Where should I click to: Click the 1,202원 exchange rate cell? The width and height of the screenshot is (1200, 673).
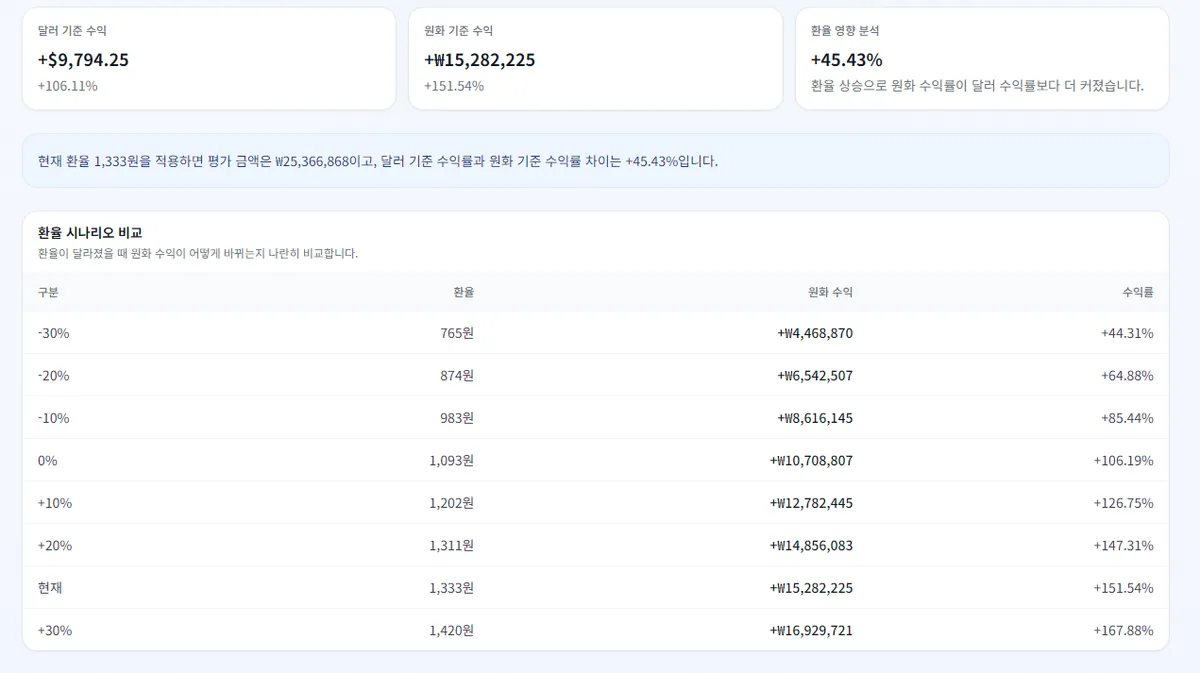[451, 503]
